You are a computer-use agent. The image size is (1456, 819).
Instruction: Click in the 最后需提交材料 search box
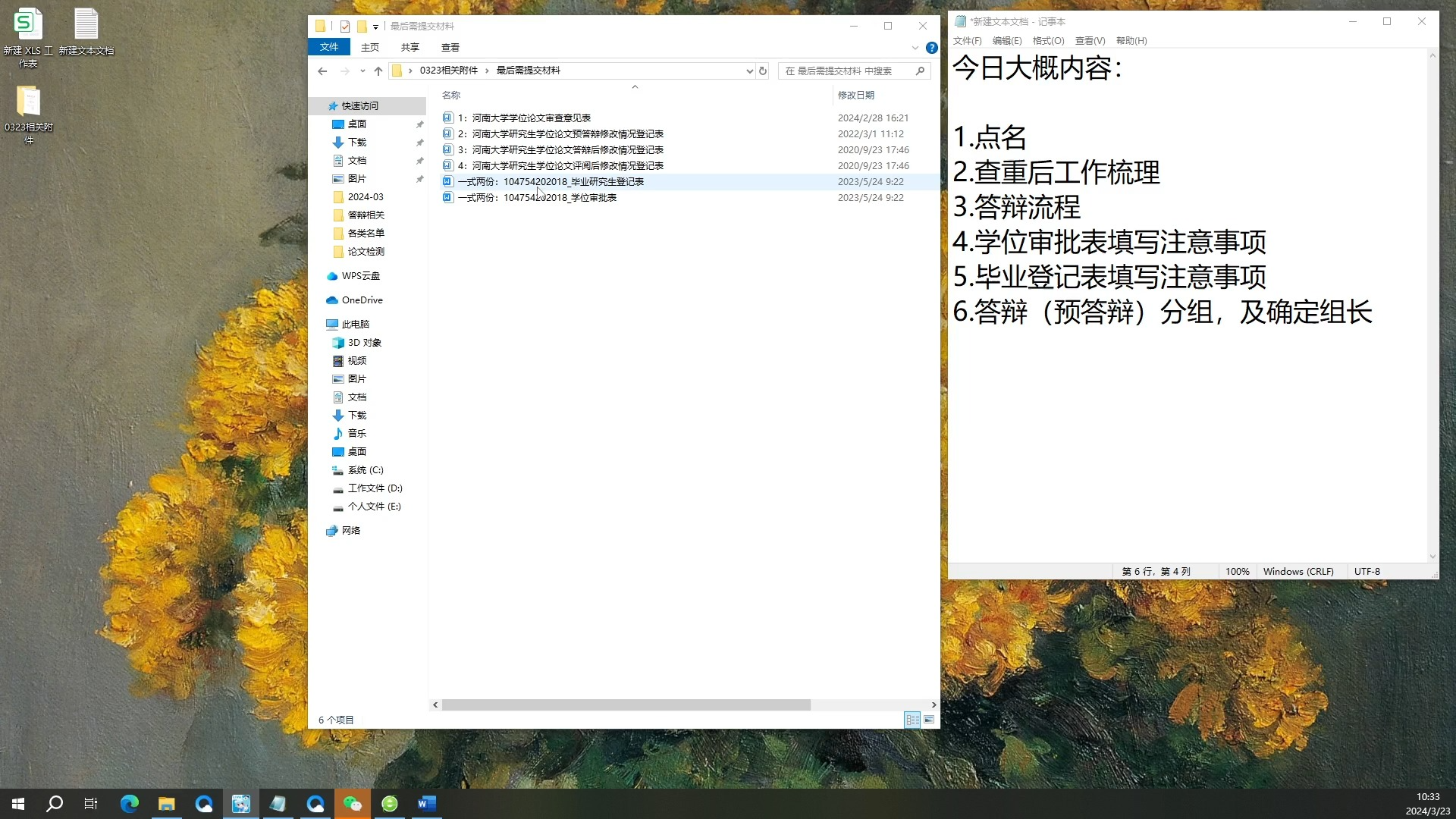click(846, 71)
